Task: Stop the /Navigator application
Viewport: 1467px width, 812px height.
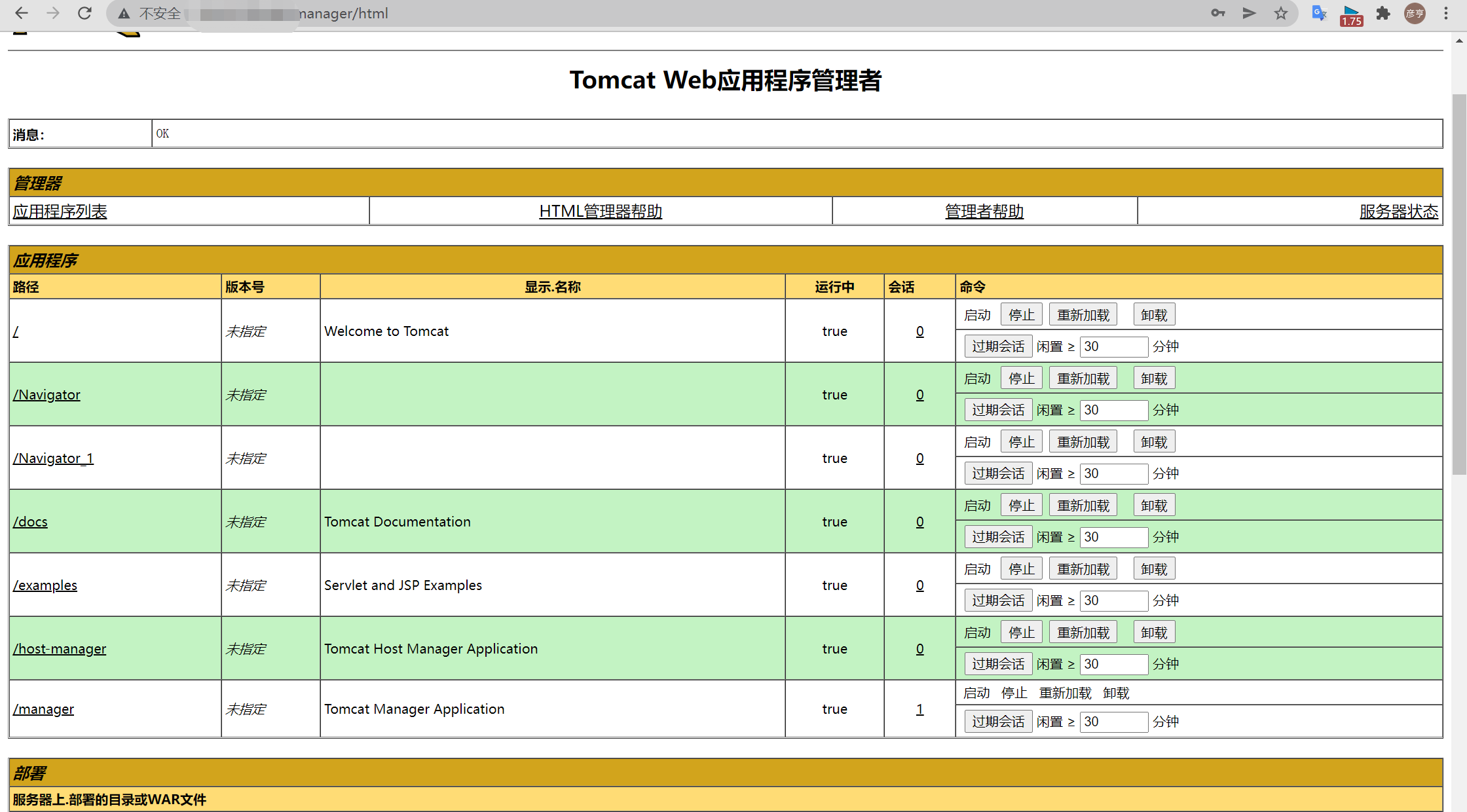Action: point(1021,378)
